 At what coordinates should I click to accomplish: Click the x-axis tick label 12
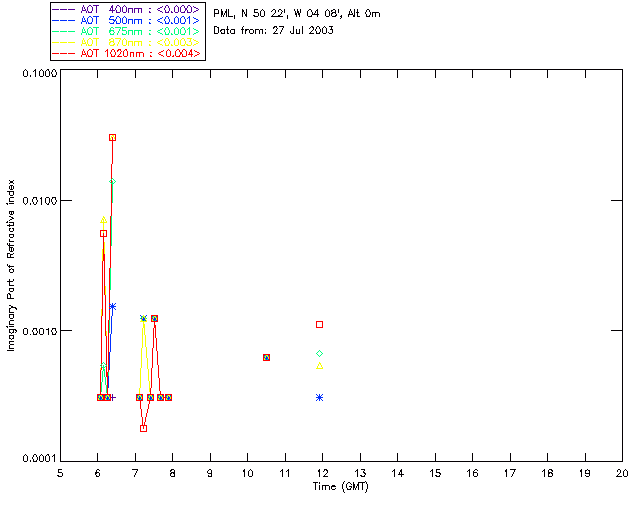[322, 474]
